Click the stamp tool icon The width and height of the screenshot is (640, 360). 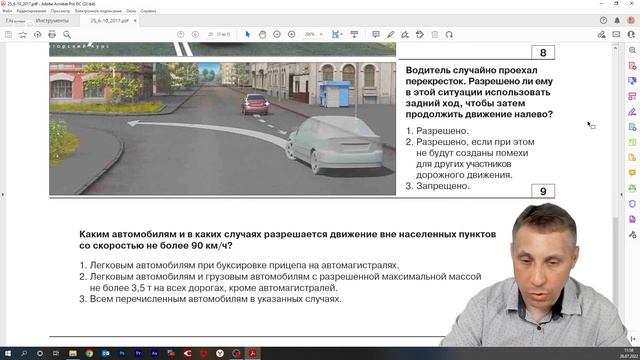click(420, 35)
